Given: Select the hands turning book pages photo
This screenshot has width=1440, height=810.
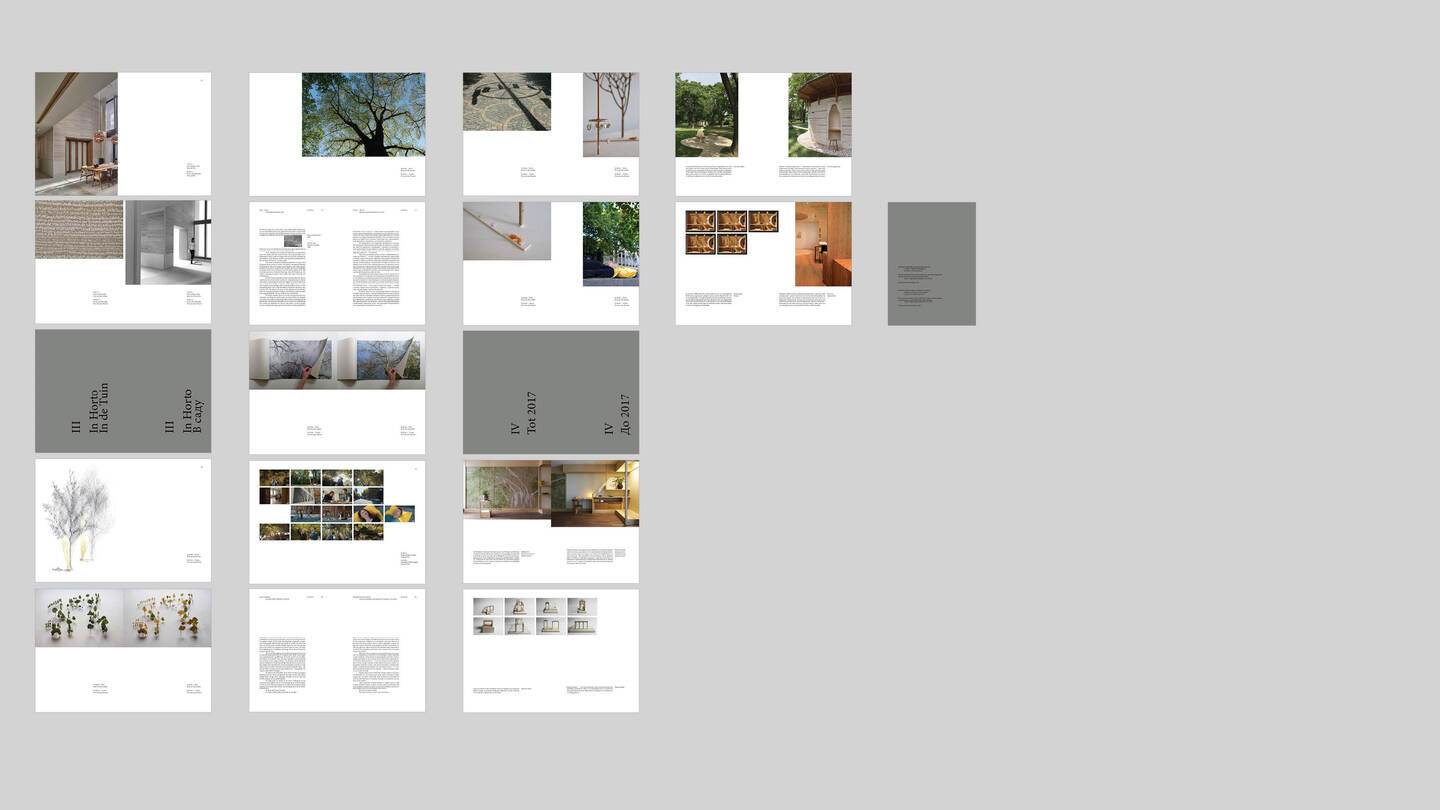Looking at the screenshot, I should (337, 363).
